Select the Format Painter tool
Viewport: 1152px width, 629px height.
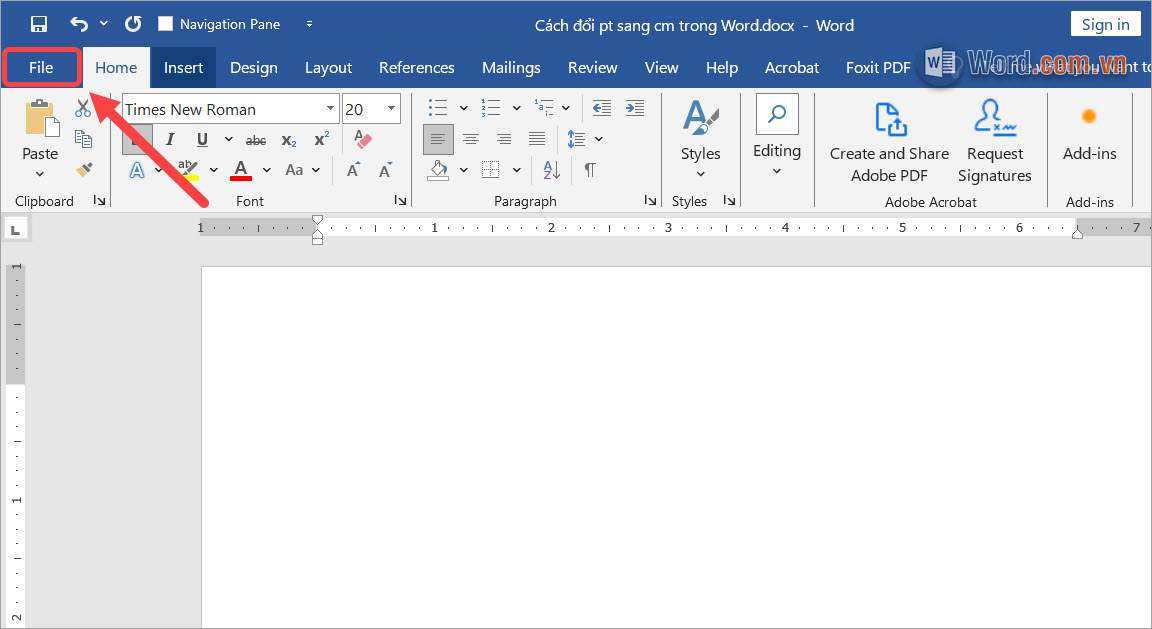(85, 170)
